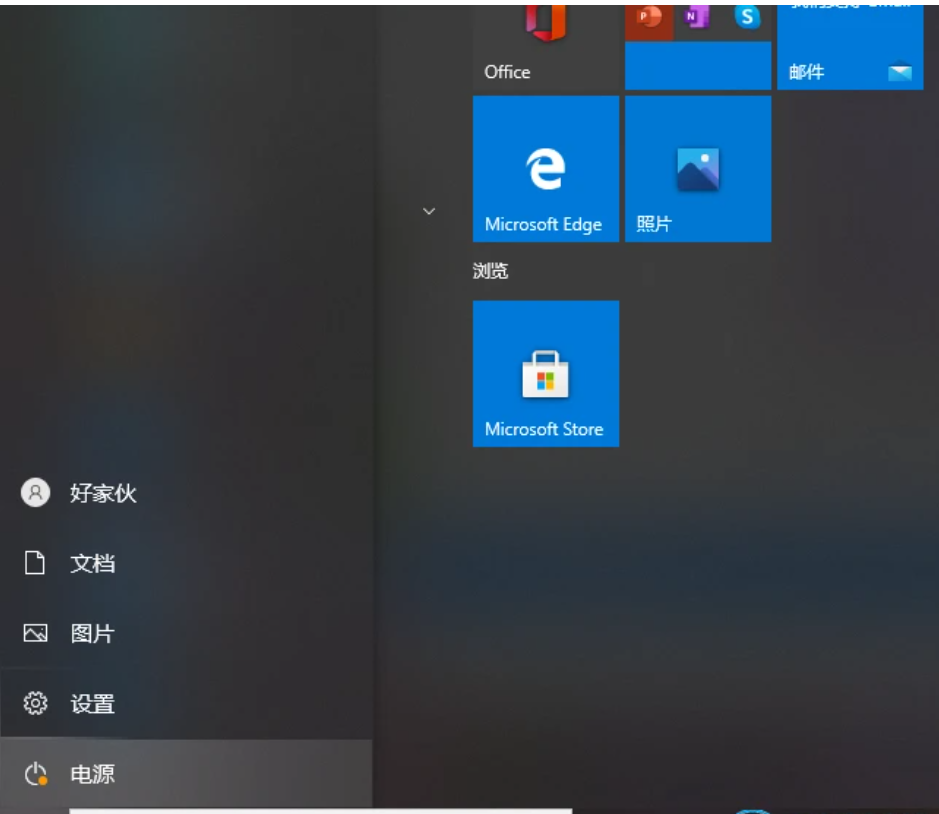The image size is (939, 814).
Task: Open the 邮件 mail tile
Action: point(850,48)
